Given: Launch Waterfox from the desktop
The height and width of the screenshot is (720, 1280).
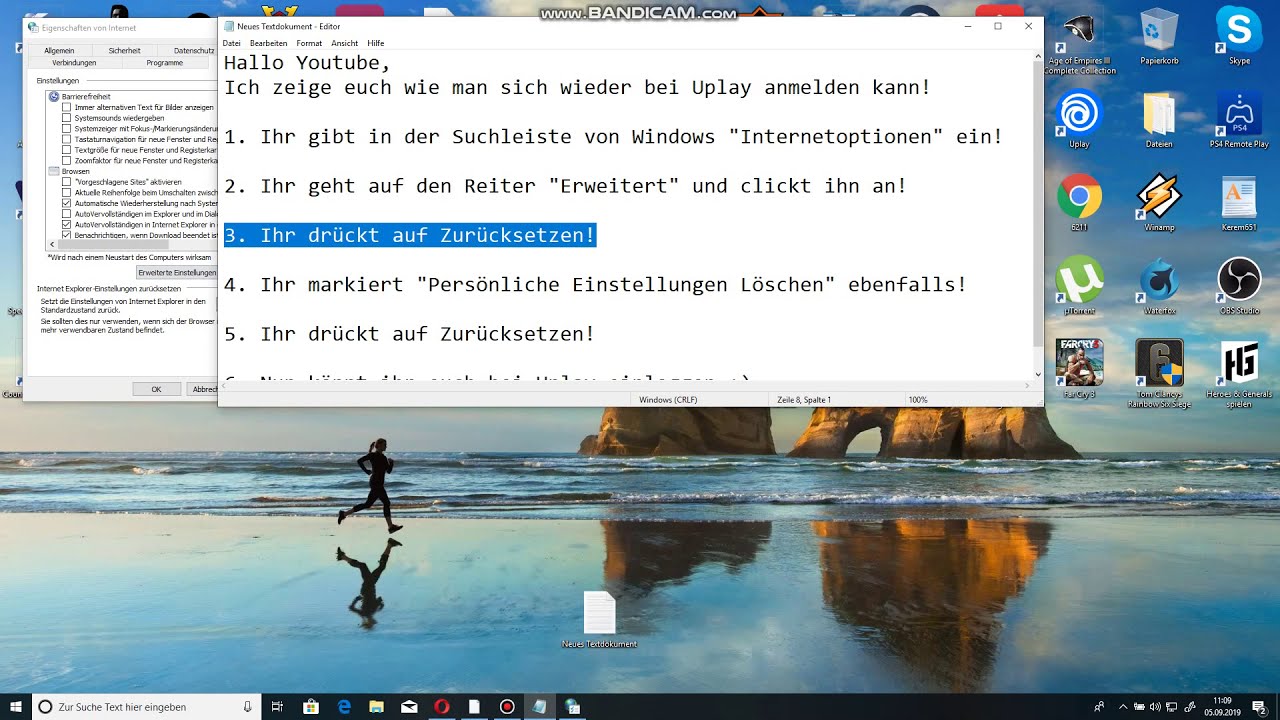Looking at the screenshot, I should tap(1159, 285).
